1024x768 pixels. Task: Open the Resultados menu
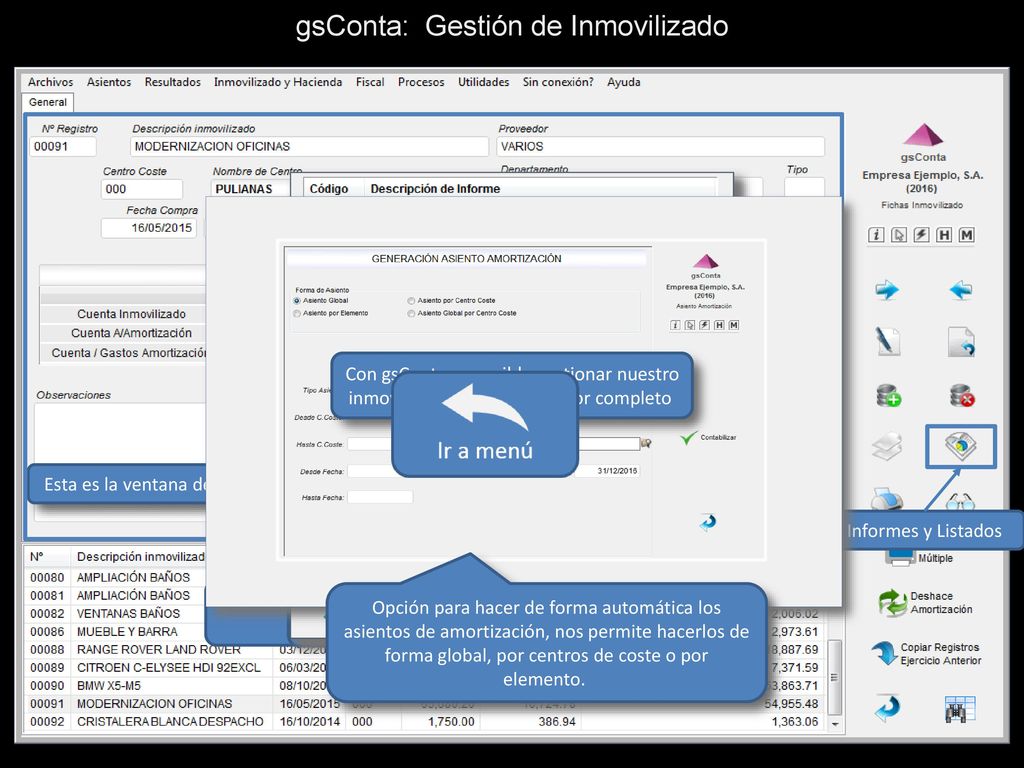click(x=172, y=82)
